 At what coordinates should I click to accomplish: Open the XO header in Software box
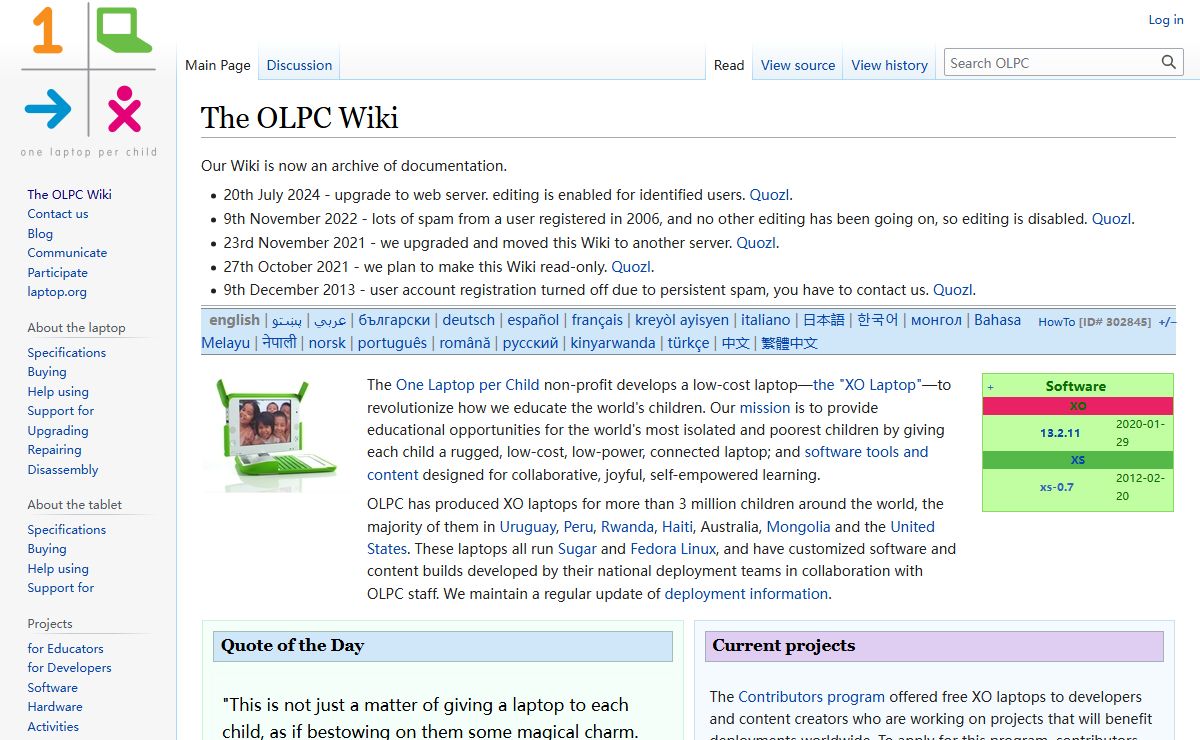tap(1077, 406)
